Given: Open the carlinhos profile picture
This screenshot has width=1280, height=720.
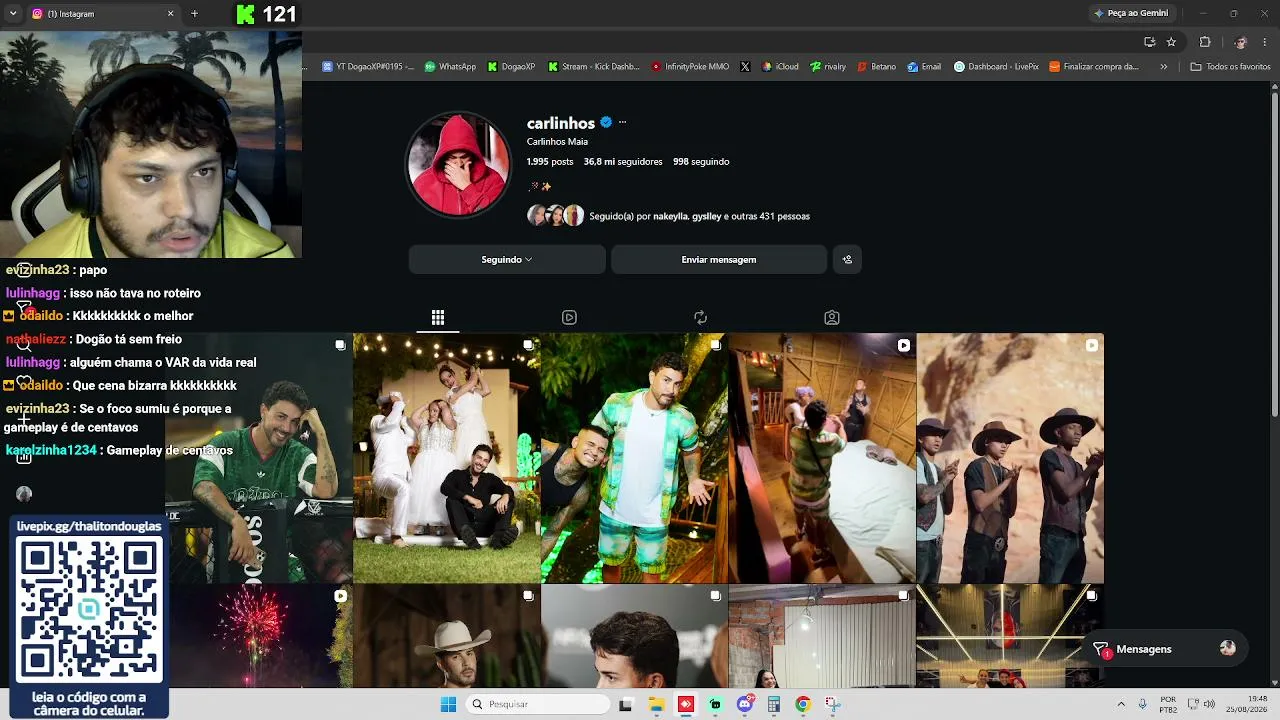Looking at the screenshot, I should [x=458, y=164].
